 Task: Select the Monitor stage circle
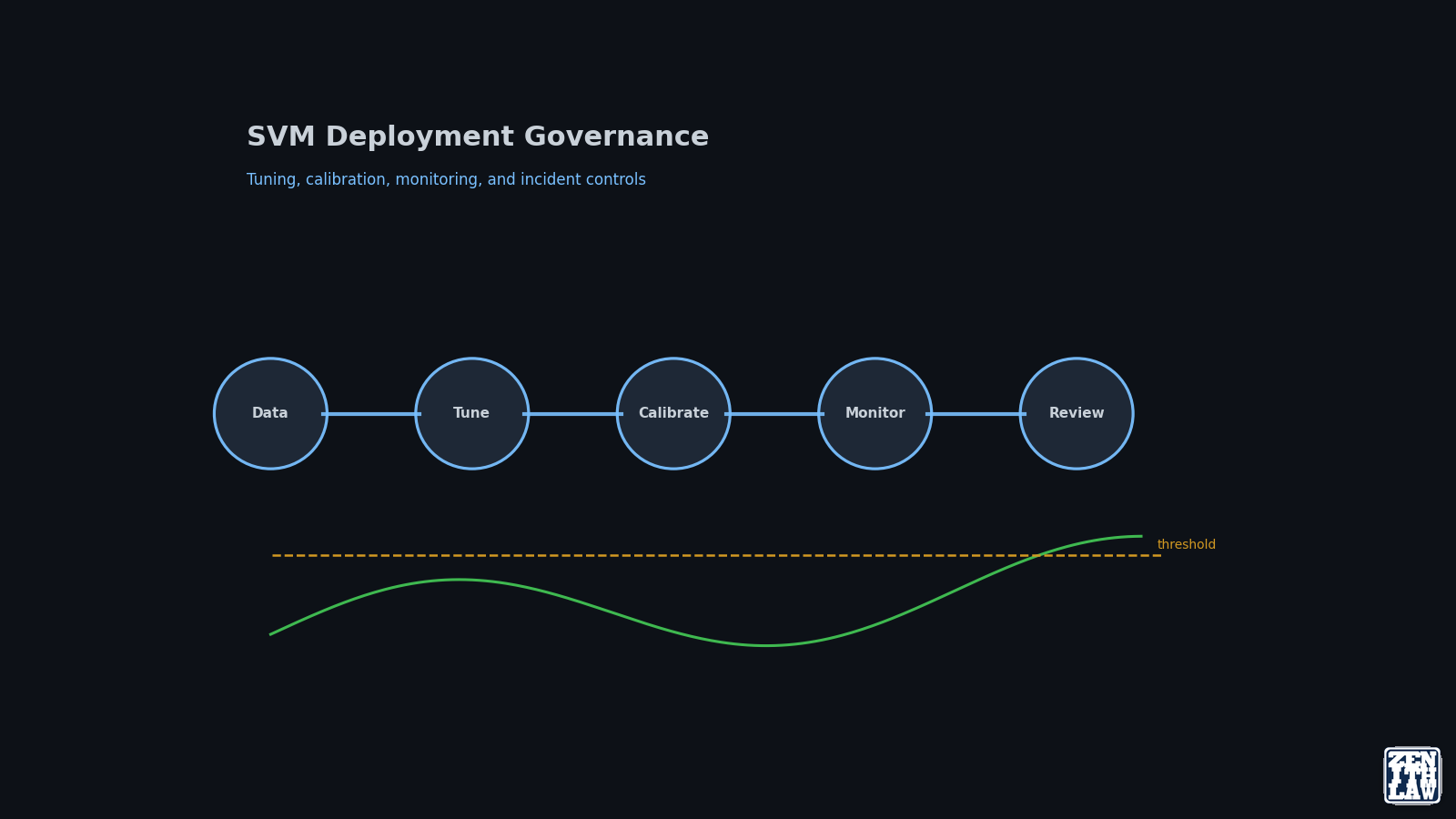click(x=875, y=413)
